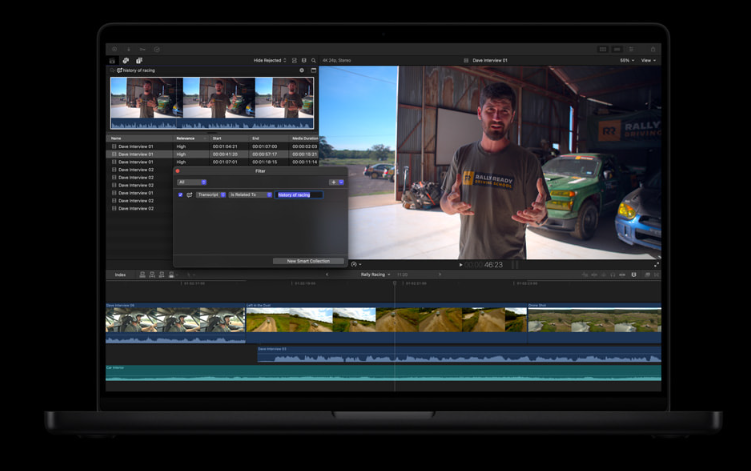Viewport: 751px width, 471px height.
Task: Open browser settings gear icon
Action: click(302, 71)
